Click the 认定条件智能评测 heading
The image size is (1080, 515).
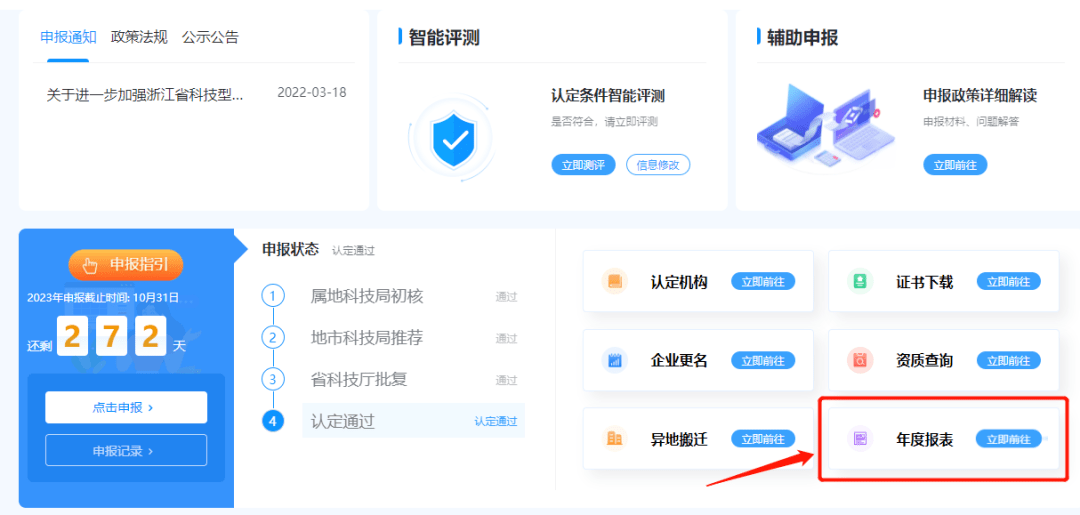608,96
